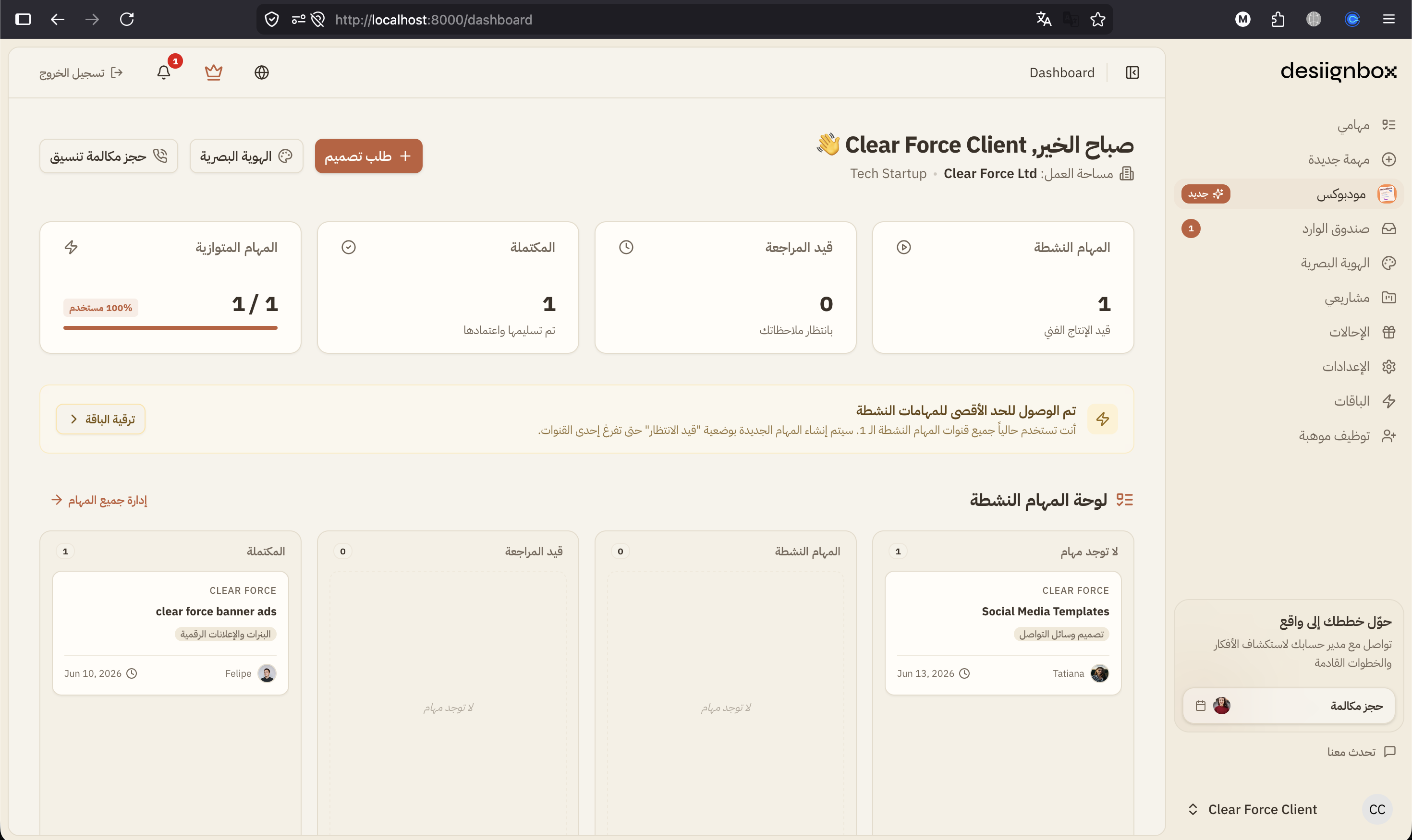Click the طلب تصميم button
The width and height of the screenshot is (1412, 840).
pyautogui.click(x=369, y=156)
